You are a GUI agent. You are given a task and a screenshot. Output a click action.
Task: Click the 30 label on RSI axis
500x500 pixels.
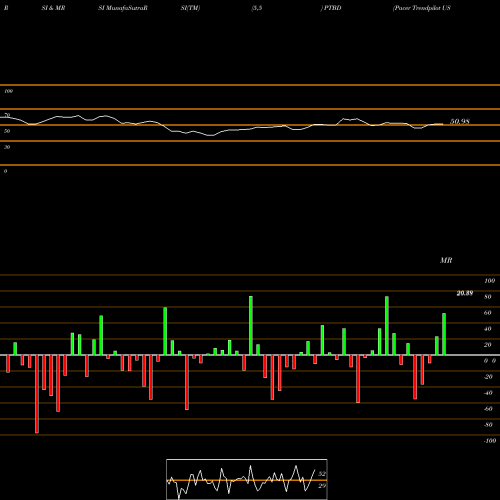pos(7,147)
